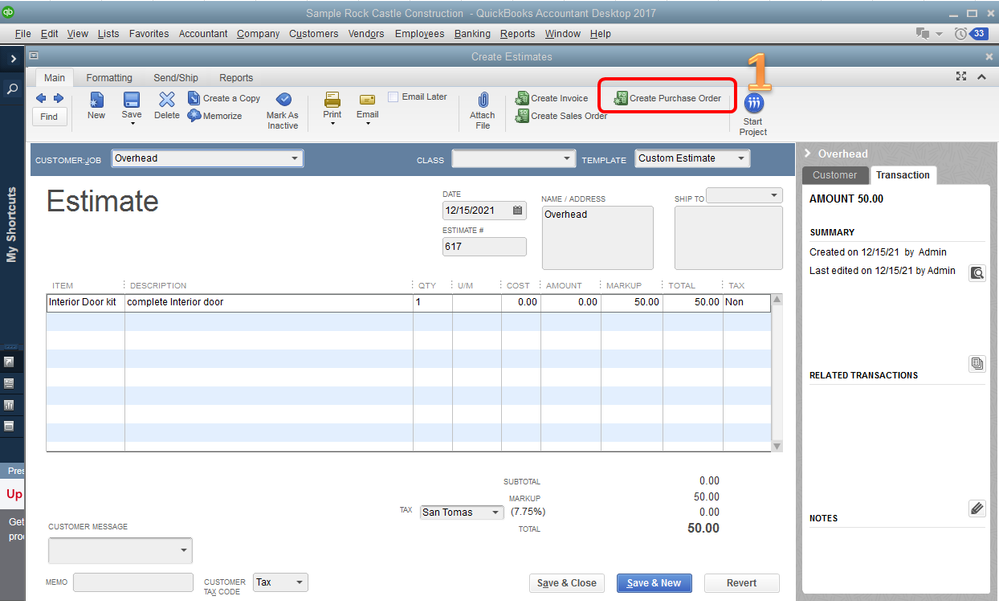
Task: Click the Estimate # field
Action: pyautogui.click(x=484, y=247)
